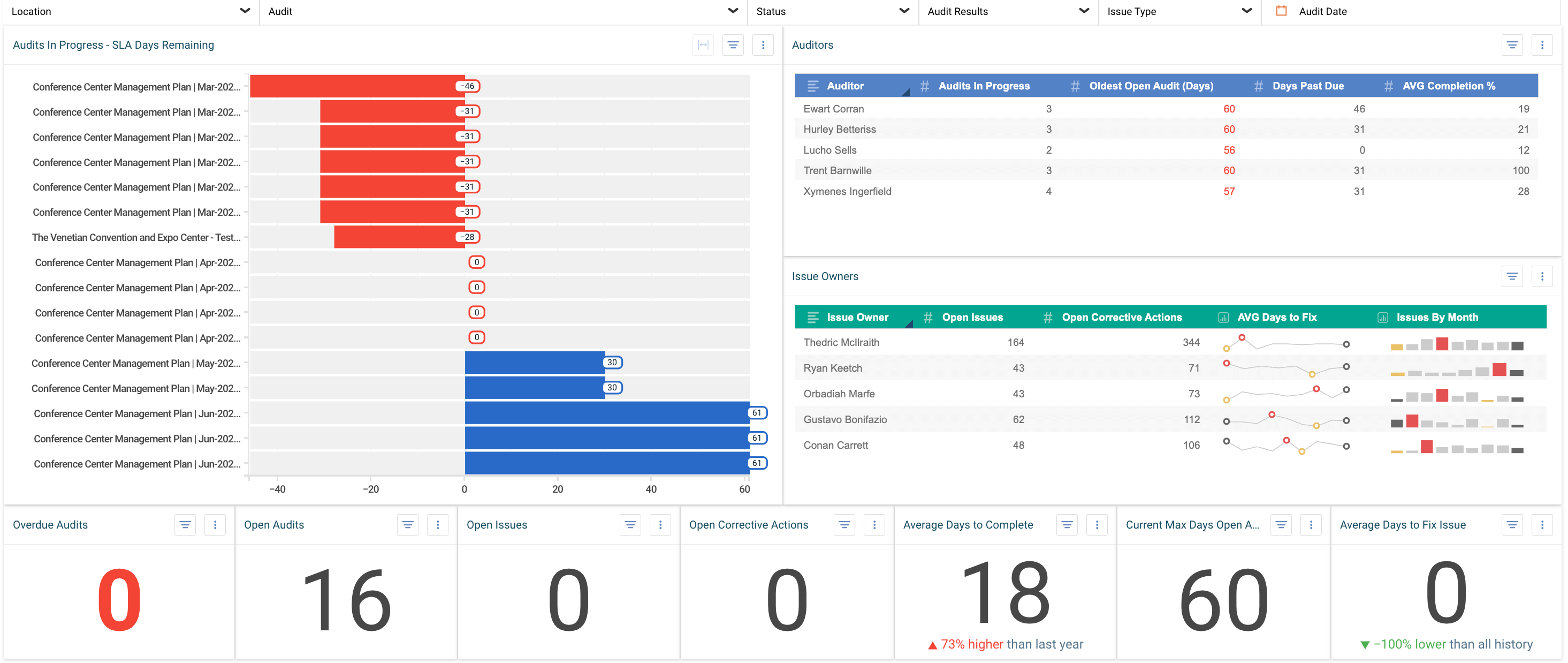Open filter options for Audits In Progress chart

(x=733, y=44)
